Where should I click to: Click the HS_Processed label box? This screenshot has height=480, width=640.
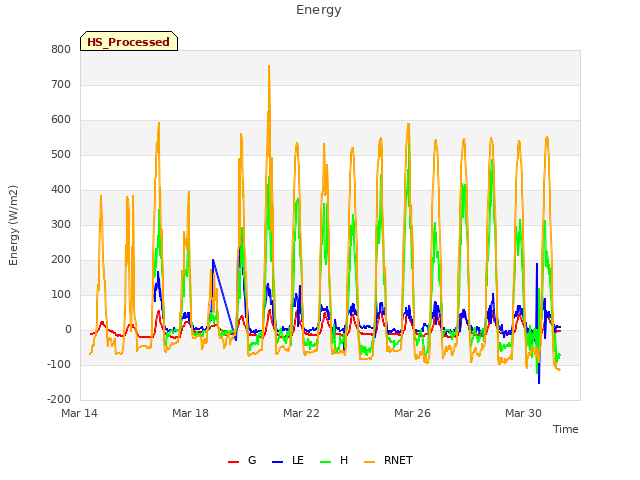[129, 41]
